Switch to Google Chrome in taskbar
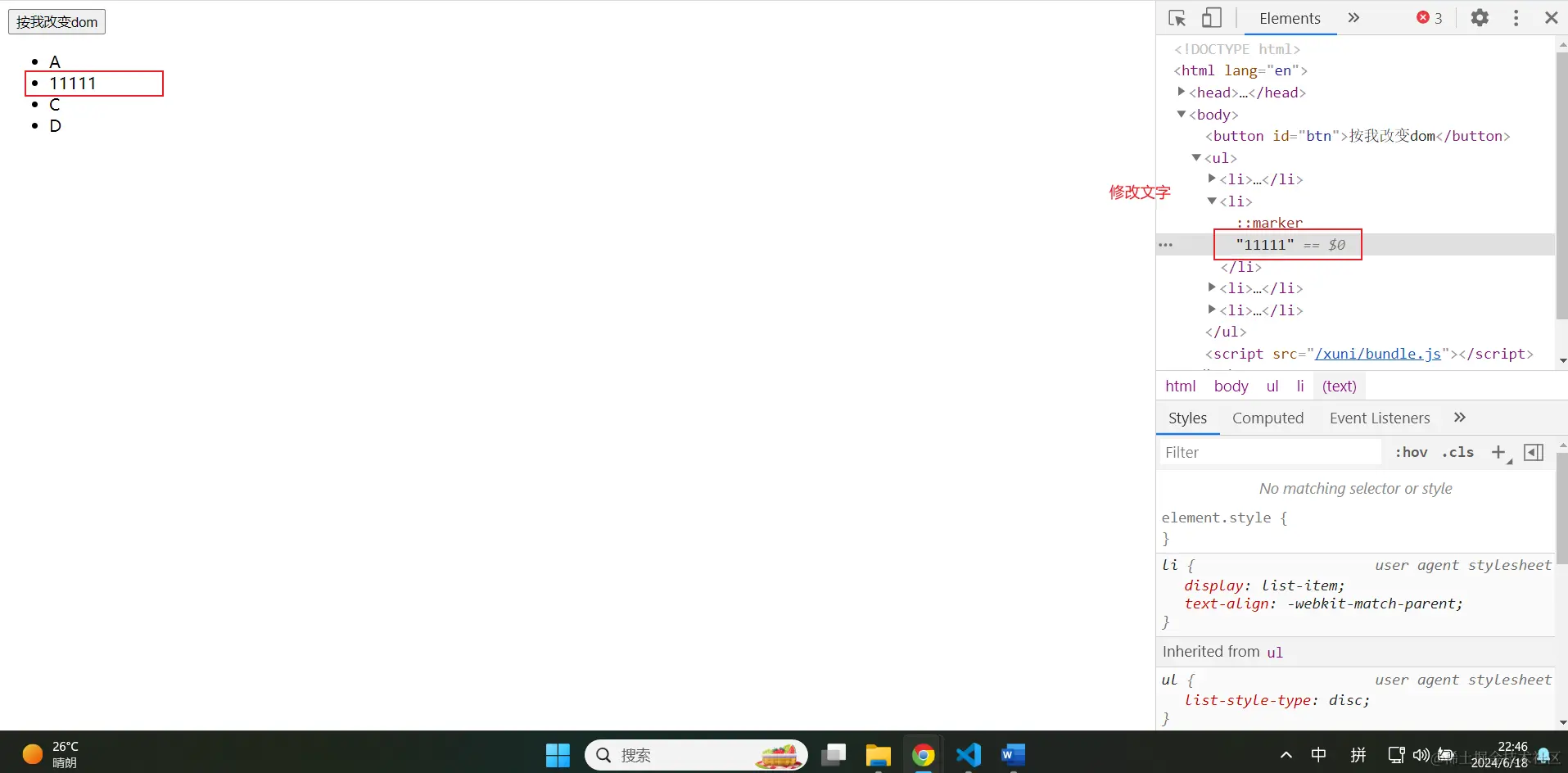1568x773 pixels. (923, 755)
